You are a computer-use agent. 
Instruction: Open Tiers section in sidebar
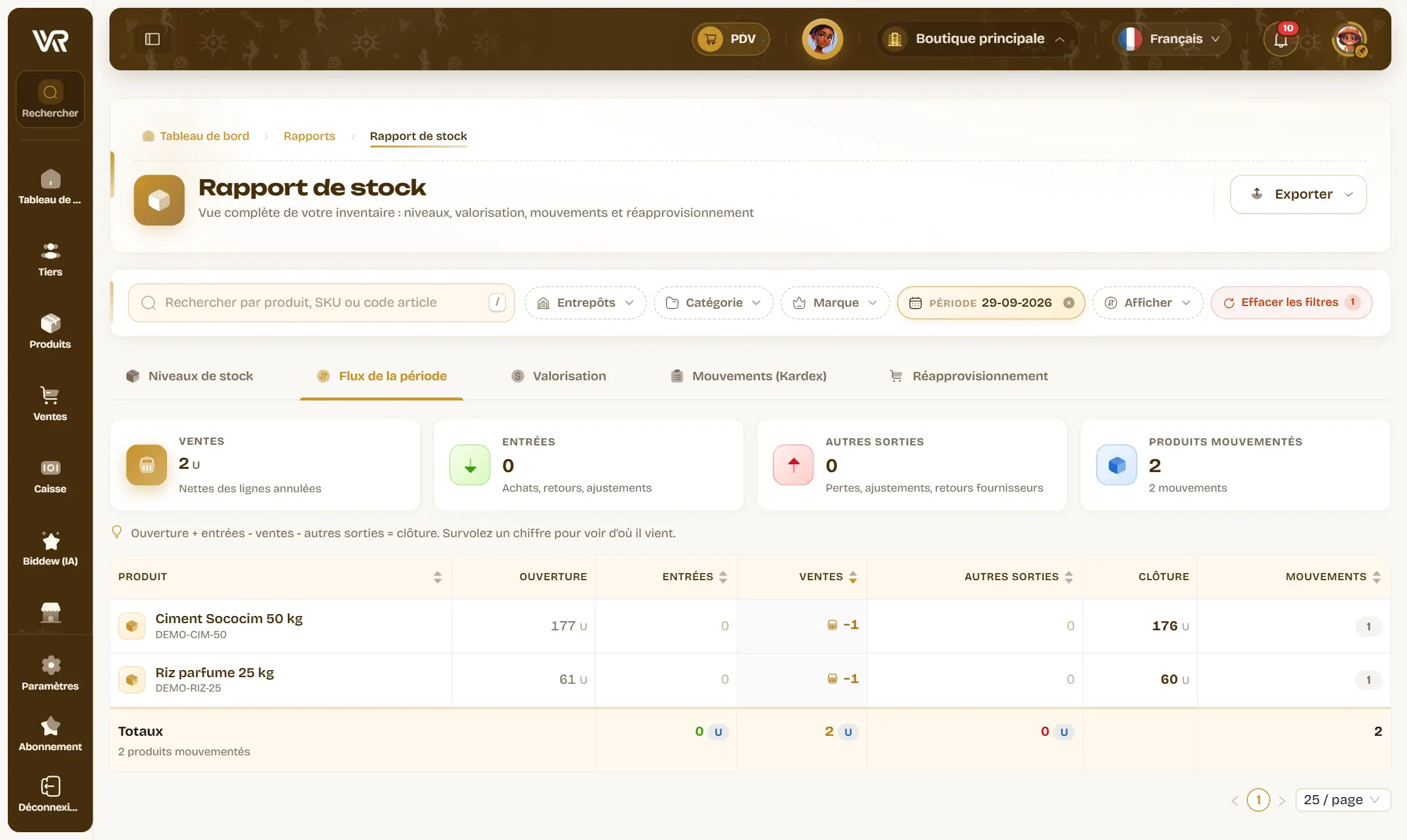pyautogui.click(x=50, y=259)
